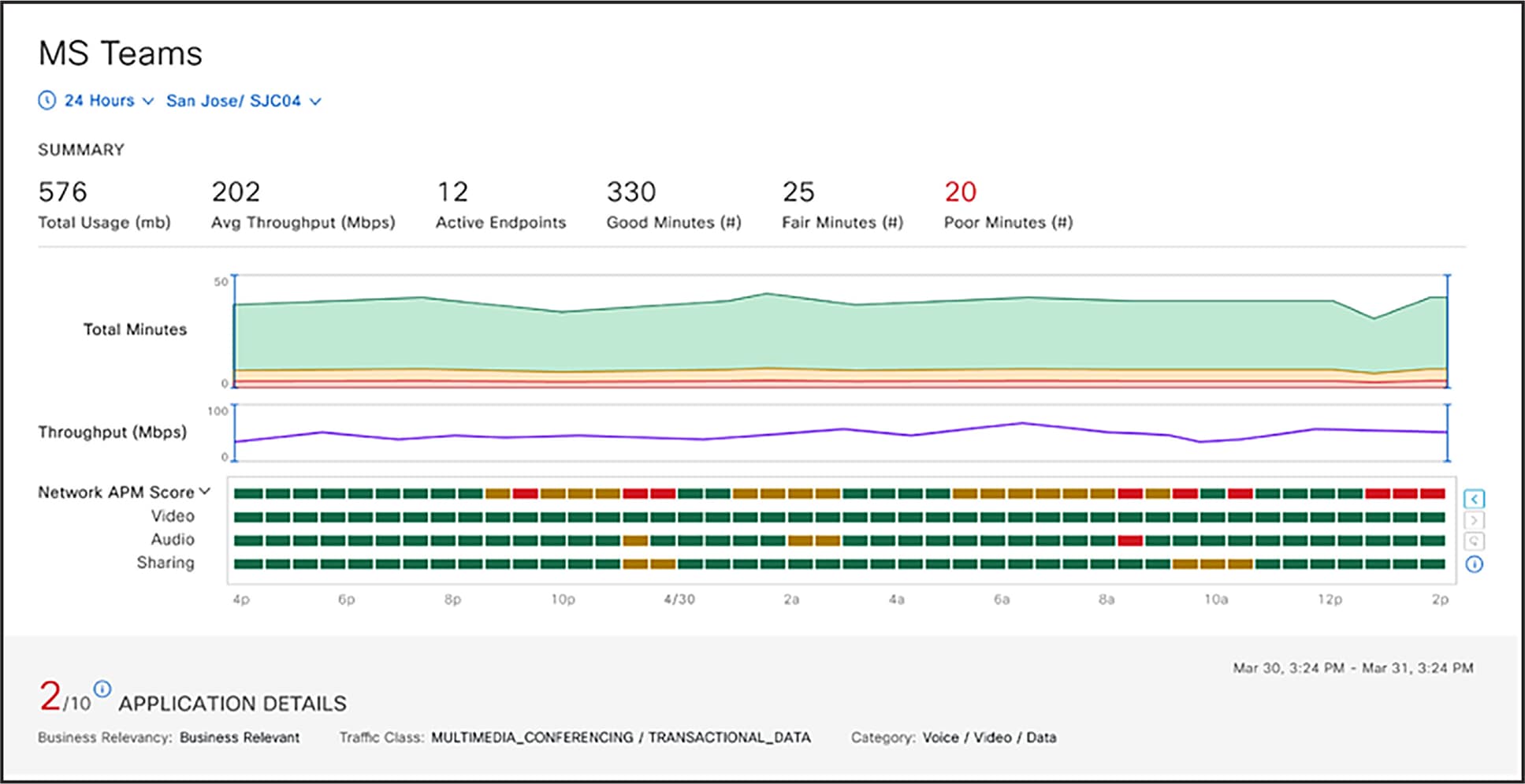Click the Throughput (Mbps) chart label
The height and width of the screenshot is (784, 1525).
click(113, 432)
